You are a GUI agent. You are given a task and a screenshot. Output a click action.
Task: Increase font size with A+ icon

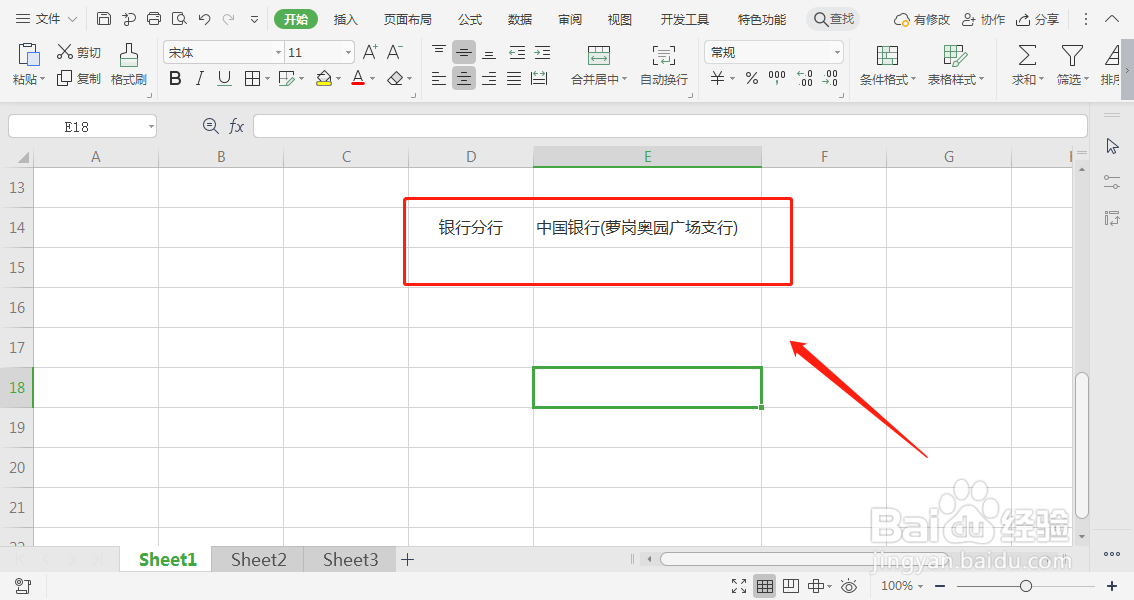[370, 52]
